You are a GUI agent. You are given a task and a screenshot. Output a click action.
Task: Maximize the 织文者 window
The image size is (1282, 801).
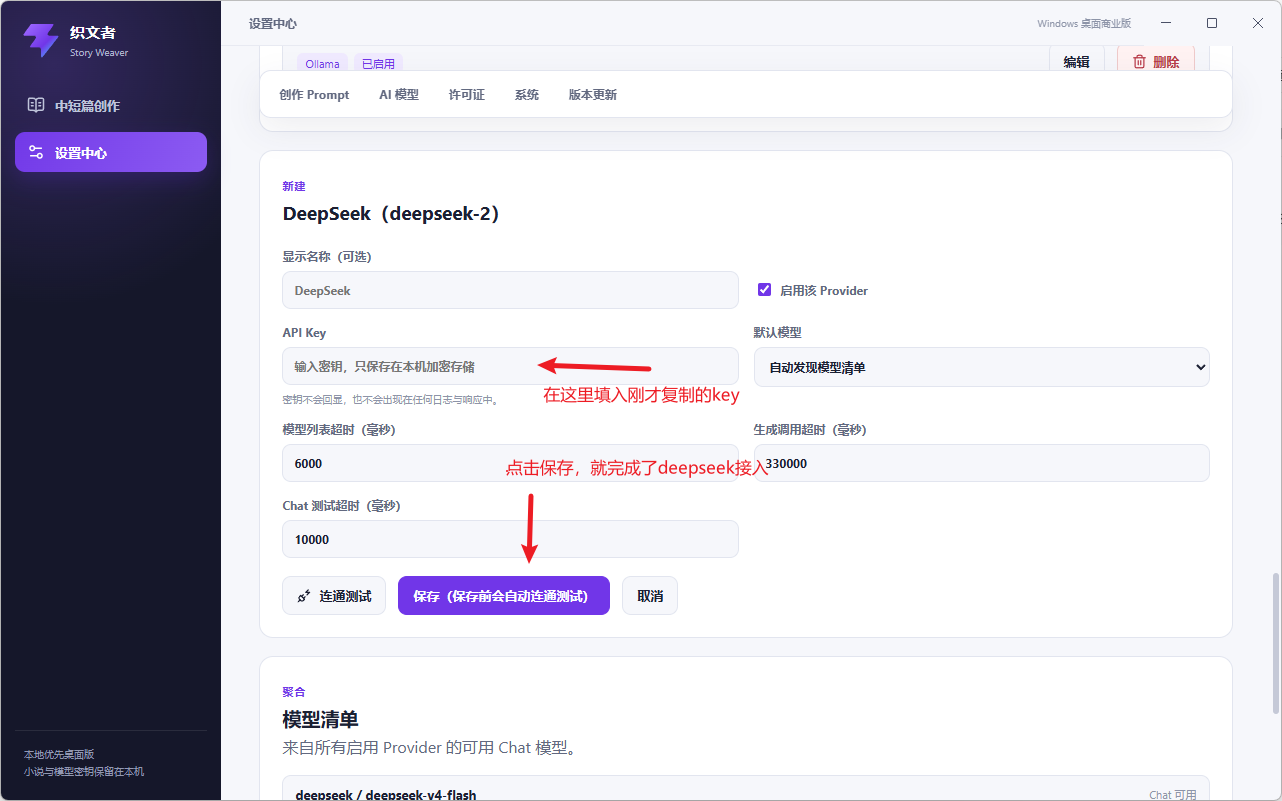[x=1212, y=23]
